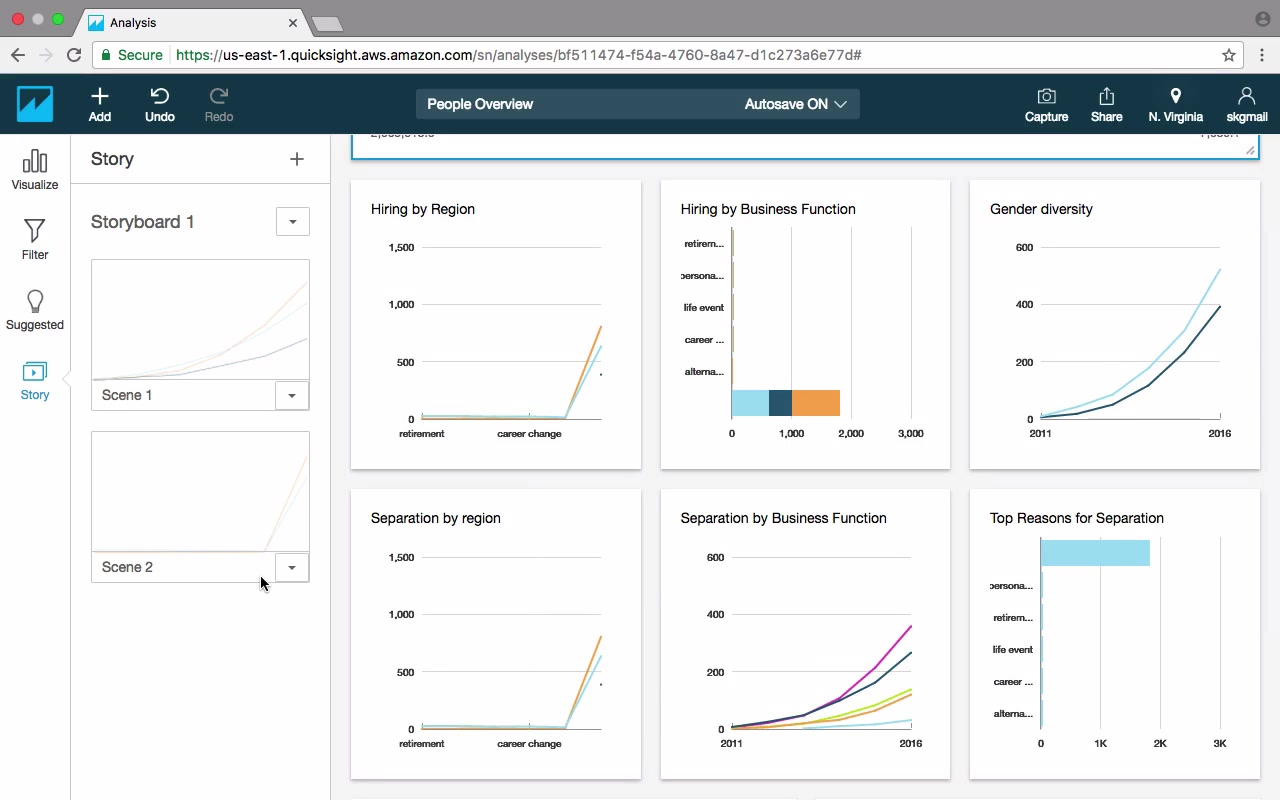The width and height of the screenshot is (1280, 800).
Task: Add a new scene with plus icon
Action: [296, 159]
